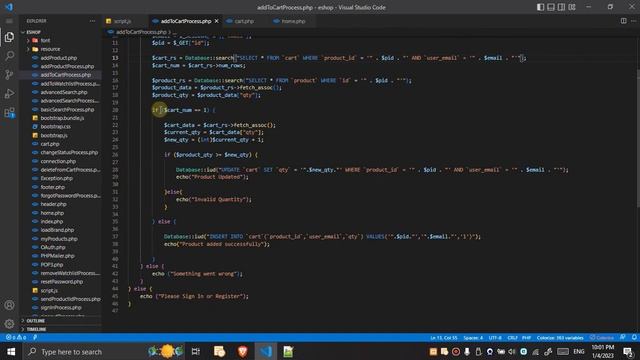
Task: Open the Search view in activity bar
Action: [9, 56]
